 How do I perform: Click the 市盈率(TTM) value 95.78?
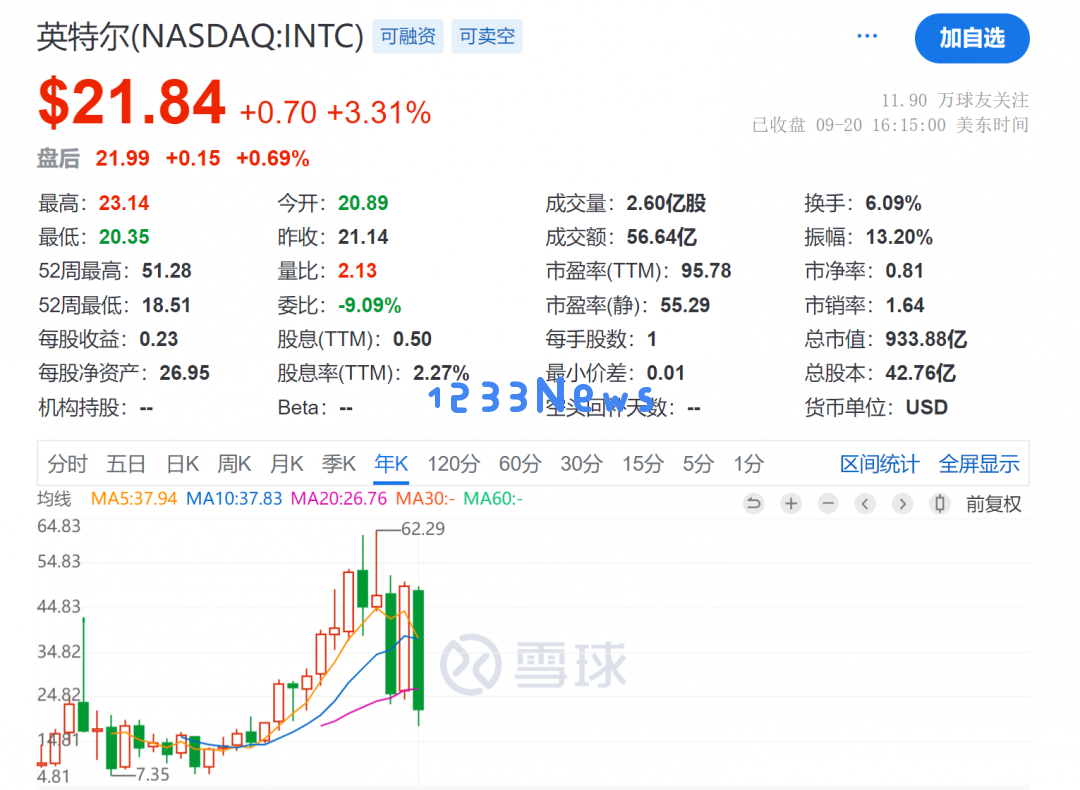(x=706, y=271)
